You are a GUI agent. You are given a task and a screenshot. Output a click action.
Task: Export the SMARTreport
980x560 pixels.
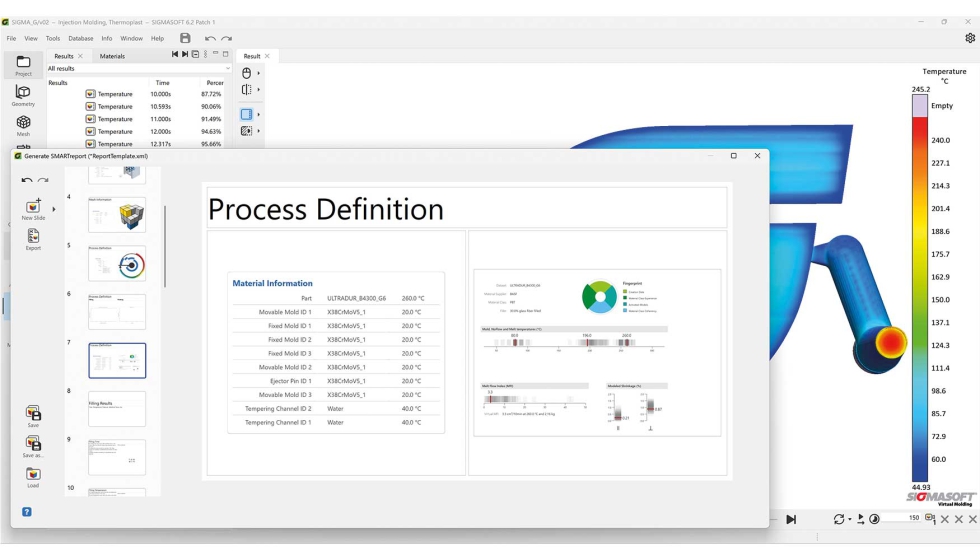click(x=33, y=239)
